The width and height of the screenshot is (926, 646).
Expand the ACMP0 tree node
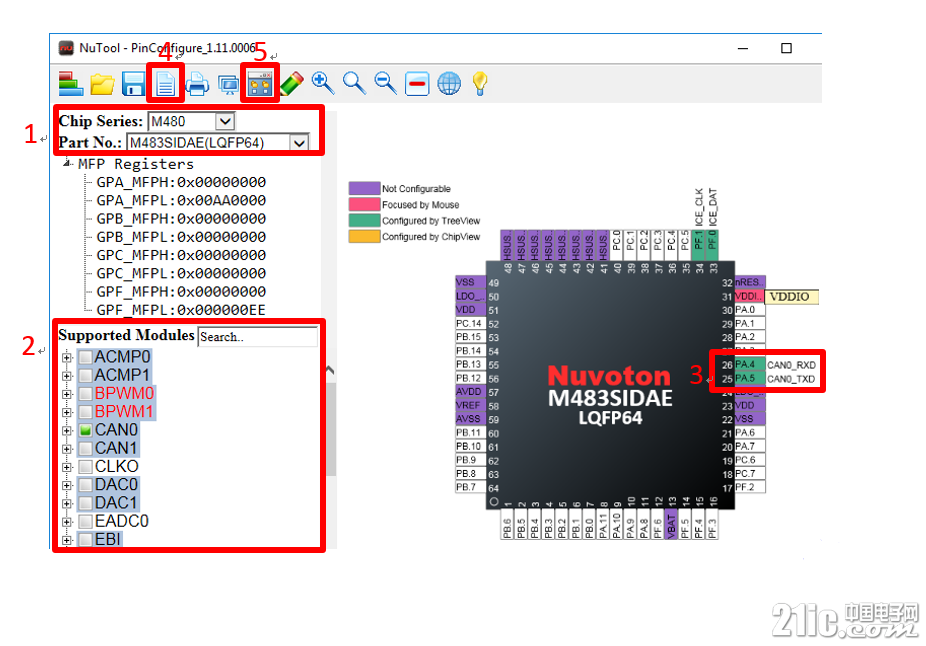click(67, 358)
